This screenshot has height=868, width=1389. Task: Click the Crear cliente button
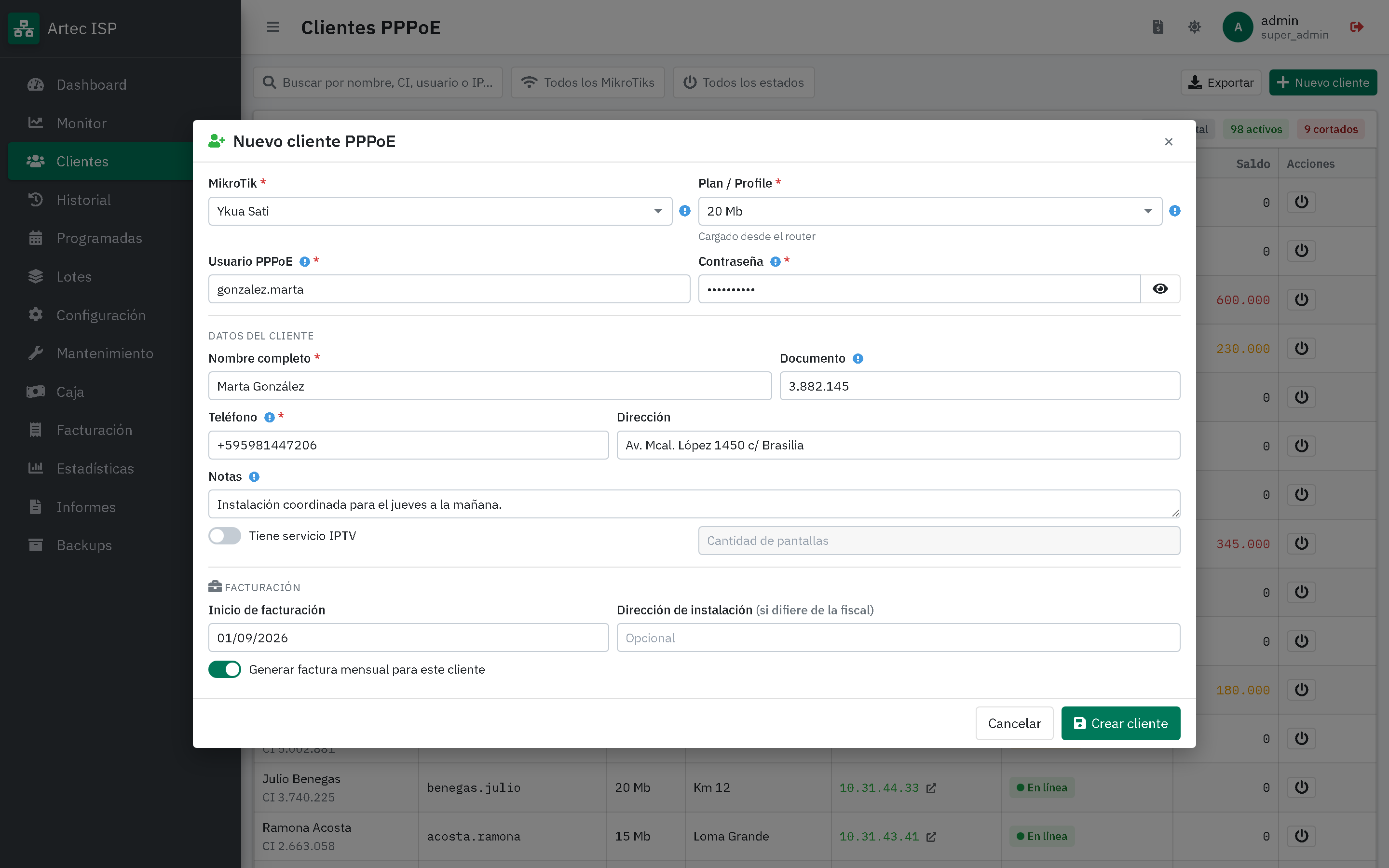click(1120, 723)
